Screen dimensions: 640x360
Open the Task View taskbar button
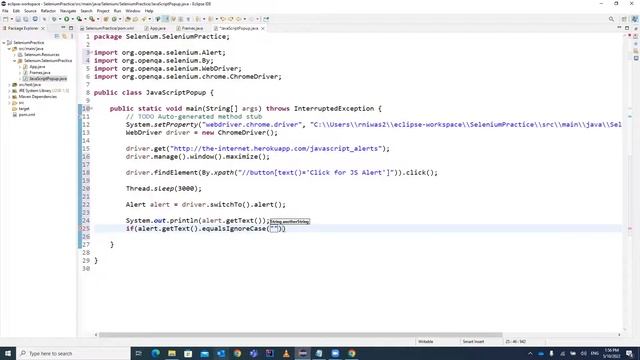[x=138, y=353]
